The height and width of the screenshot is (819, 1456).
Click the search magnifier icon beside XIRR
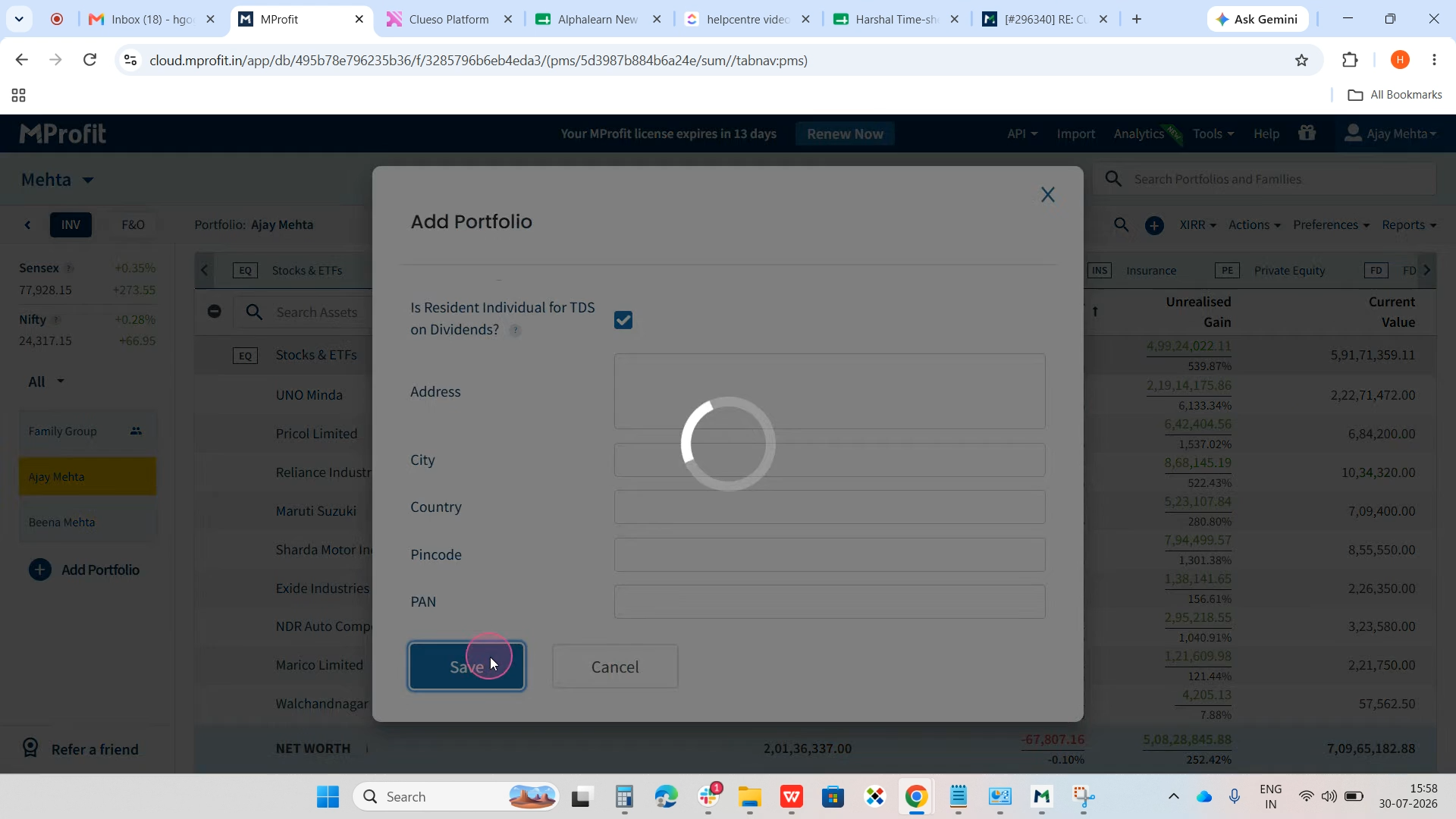(x=1121, y=225)
